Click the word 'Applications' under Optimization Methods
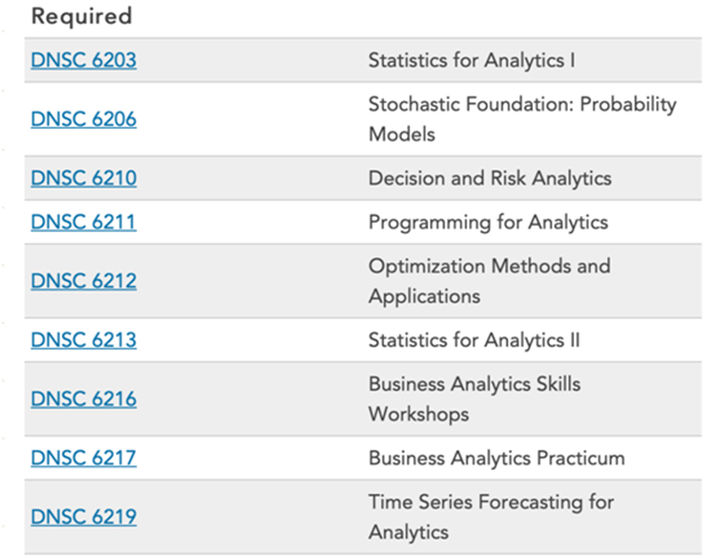 click(424, 296)
